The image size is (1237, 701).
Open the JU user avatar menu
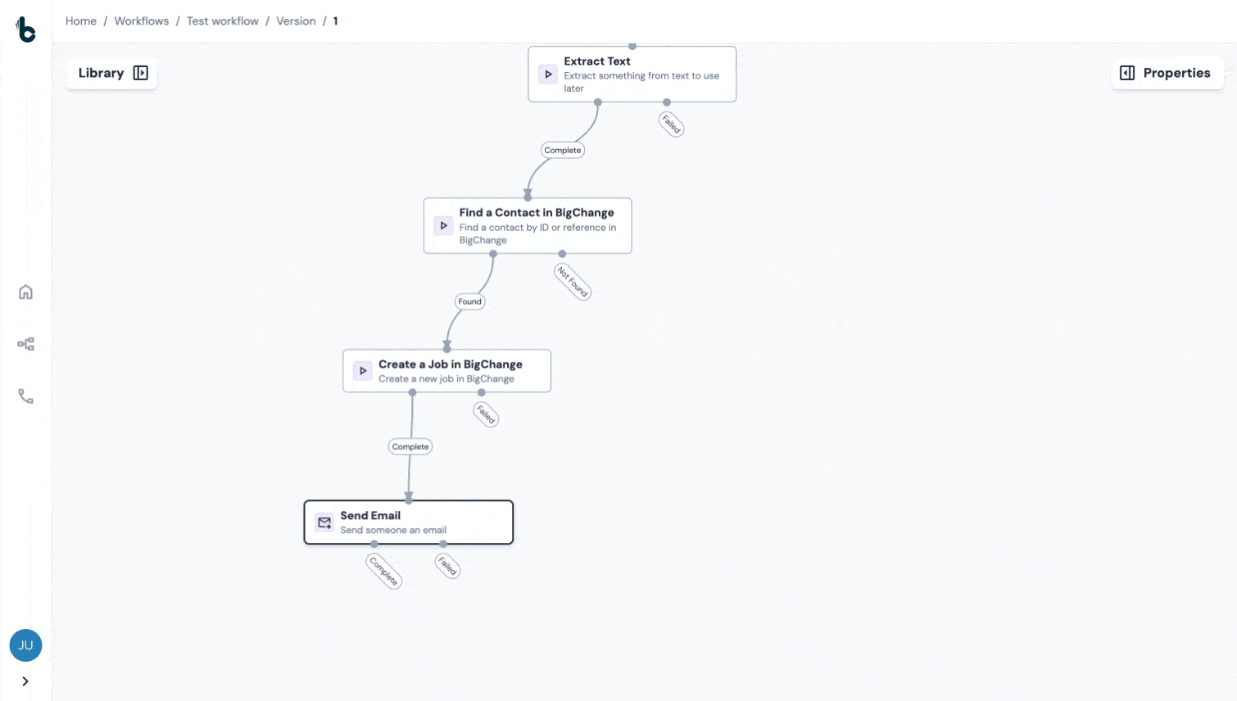click(x=26, y=645)
